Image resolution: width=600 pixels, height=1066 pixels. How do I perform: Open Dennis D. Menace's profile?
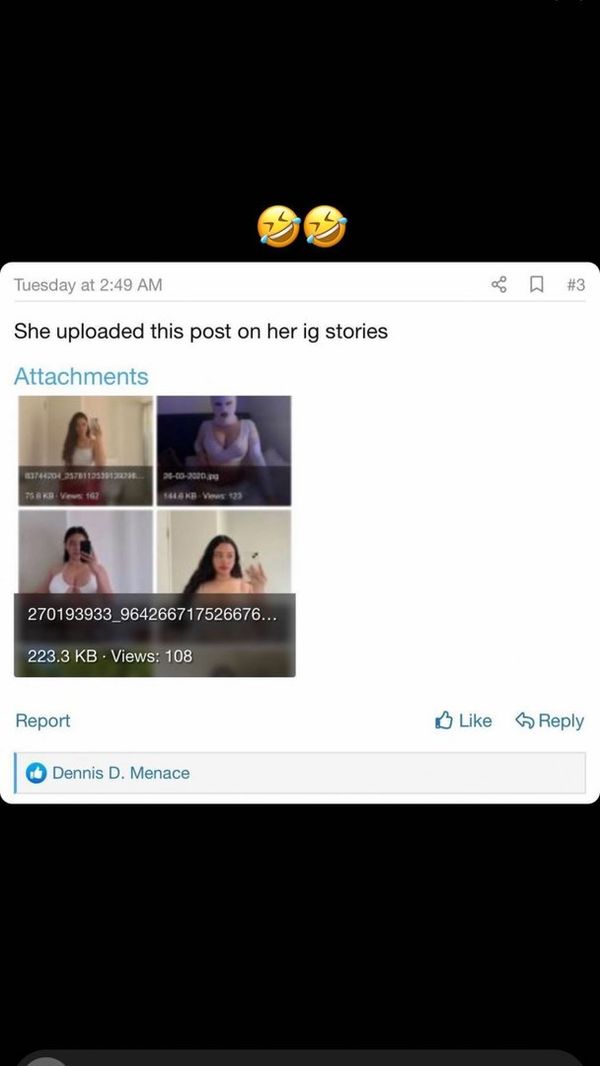click(121, 773)
